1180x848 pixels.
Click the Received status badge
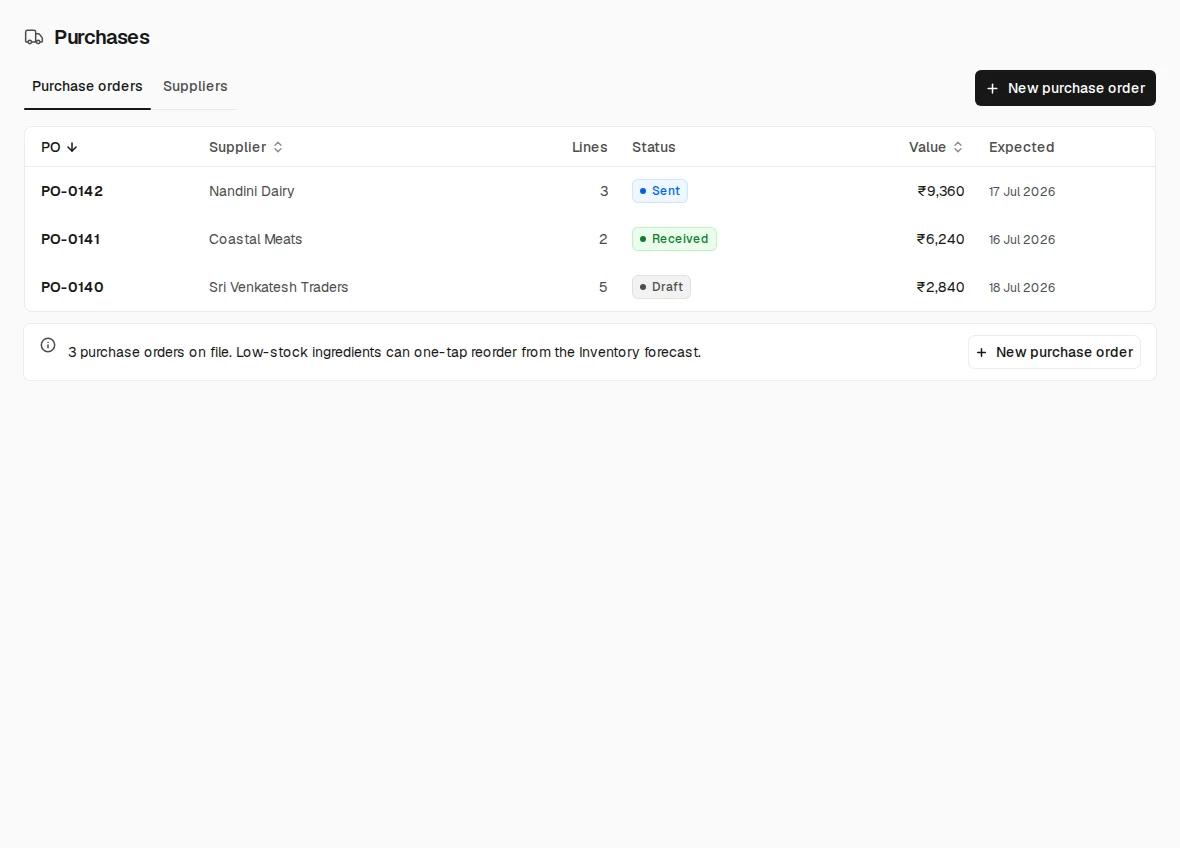click(x=674, y=239)
